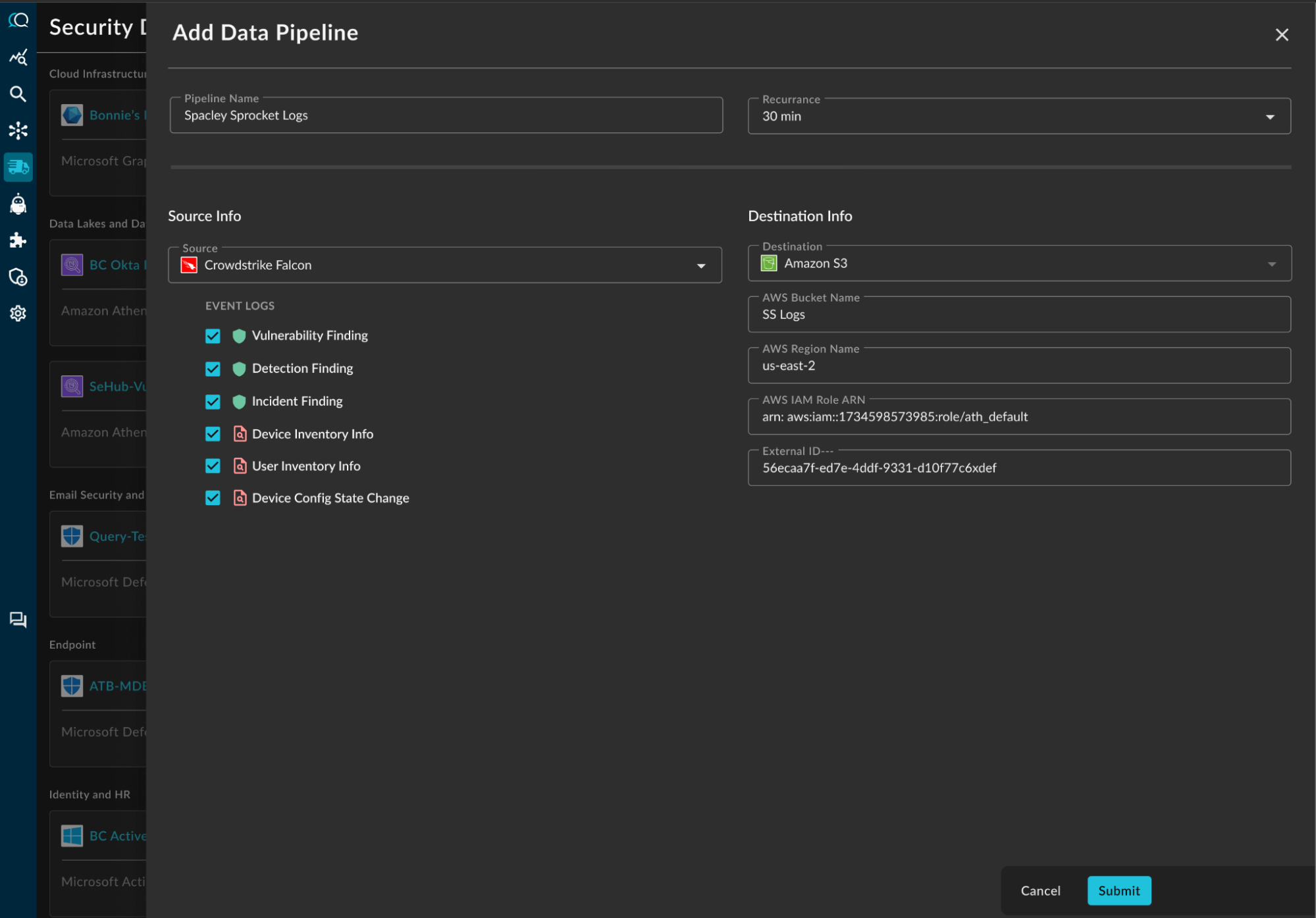1316x918 pixels.
Task: Click shield icon beside Vulnerability Finding
Action: 239,336
